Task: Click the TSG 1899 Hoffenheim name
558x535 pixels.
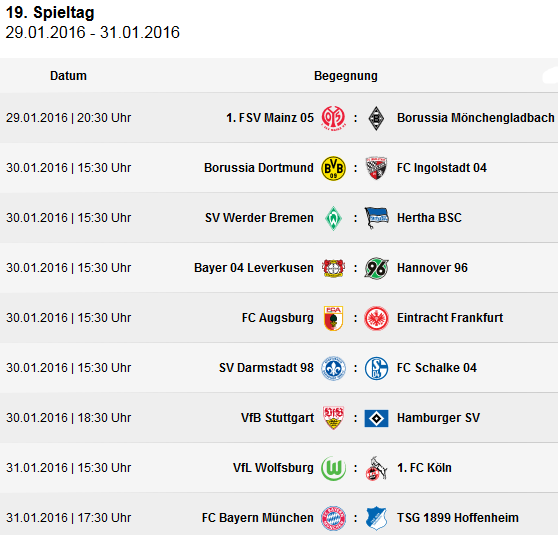Action: [x=458, y=518]
